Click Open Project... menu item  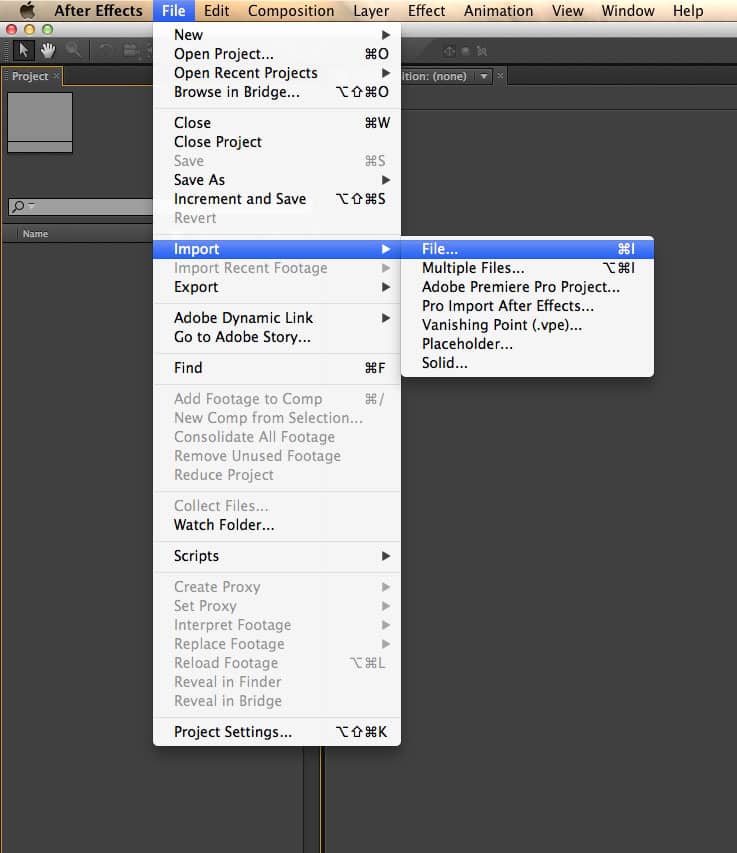277,54
